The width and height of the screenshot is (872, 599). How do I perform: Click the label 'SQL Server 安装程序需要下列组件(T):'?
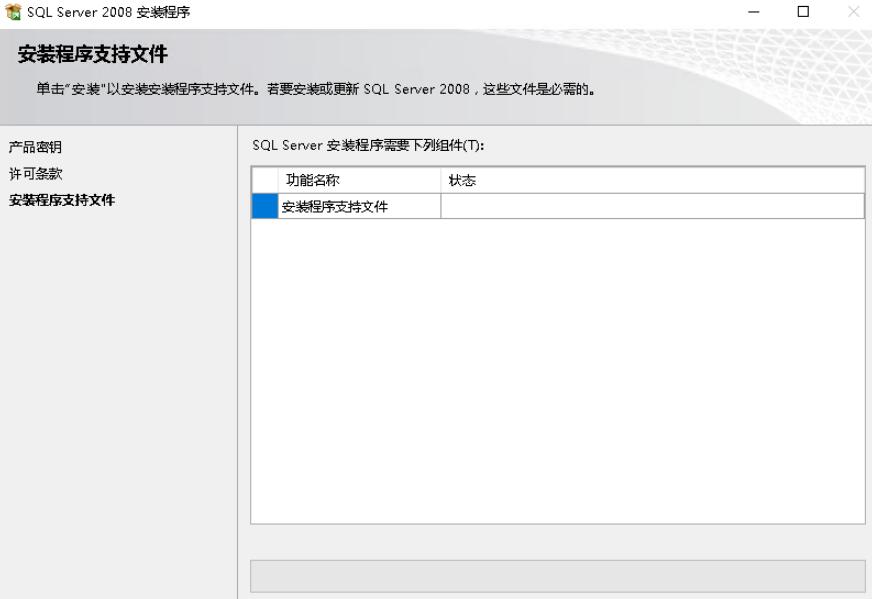(368, 146)
